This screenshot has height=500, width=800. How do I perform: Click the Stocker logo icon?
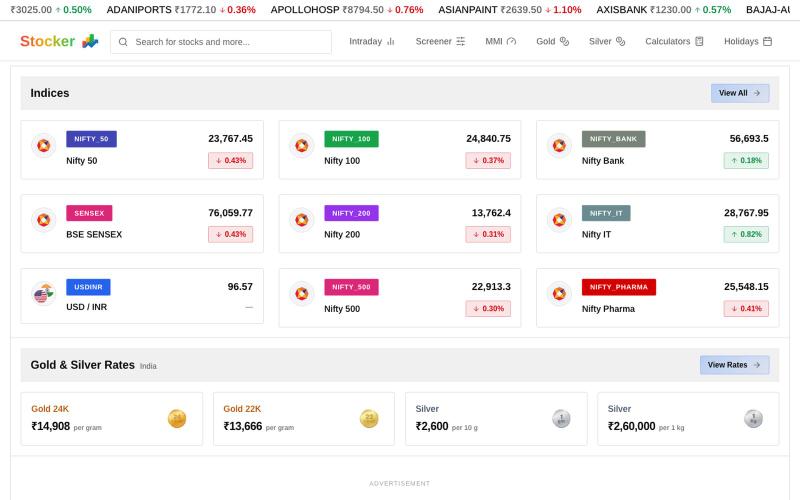[x=90, y=41]
